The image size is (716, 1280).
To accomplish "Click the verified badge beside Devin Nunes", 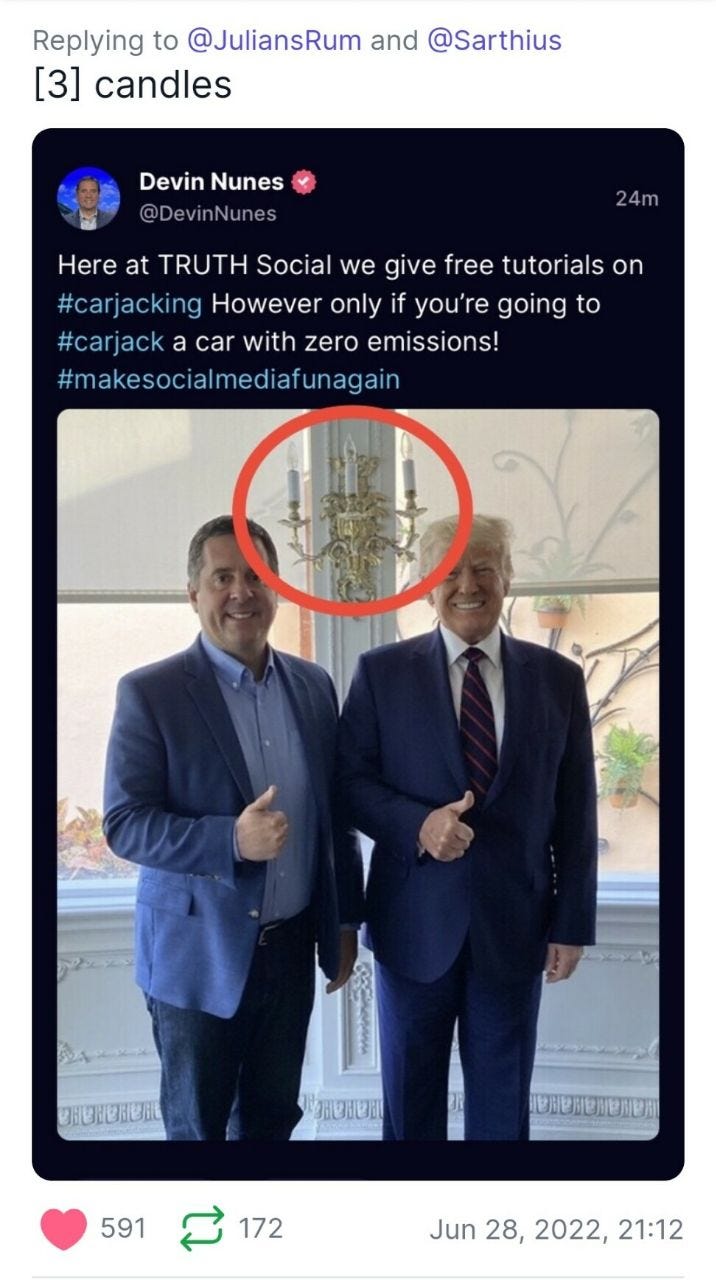I will pyautogui.click(x=304, y=182).
